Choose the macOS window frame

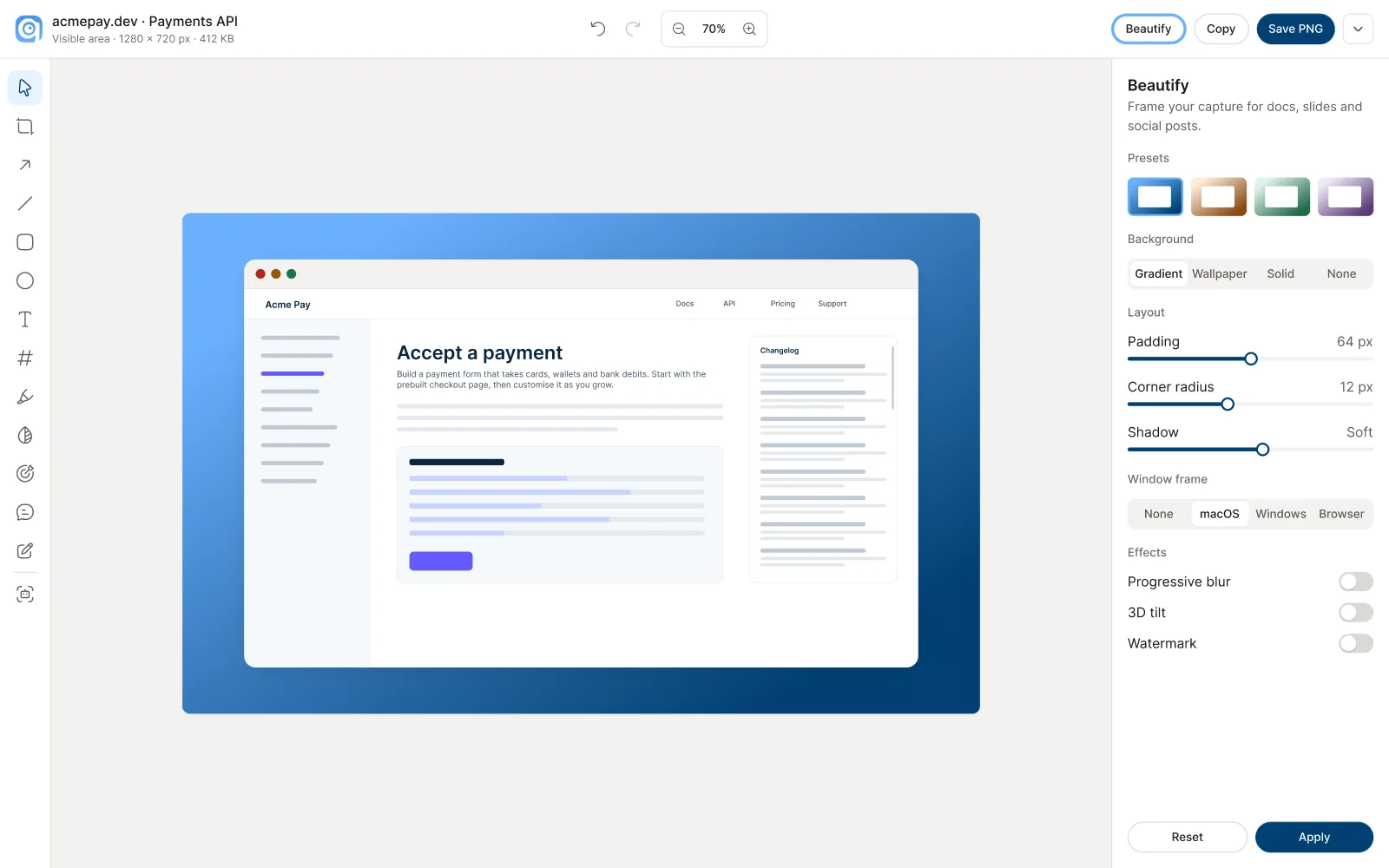pyautogui.click(x=1219, y=514)
